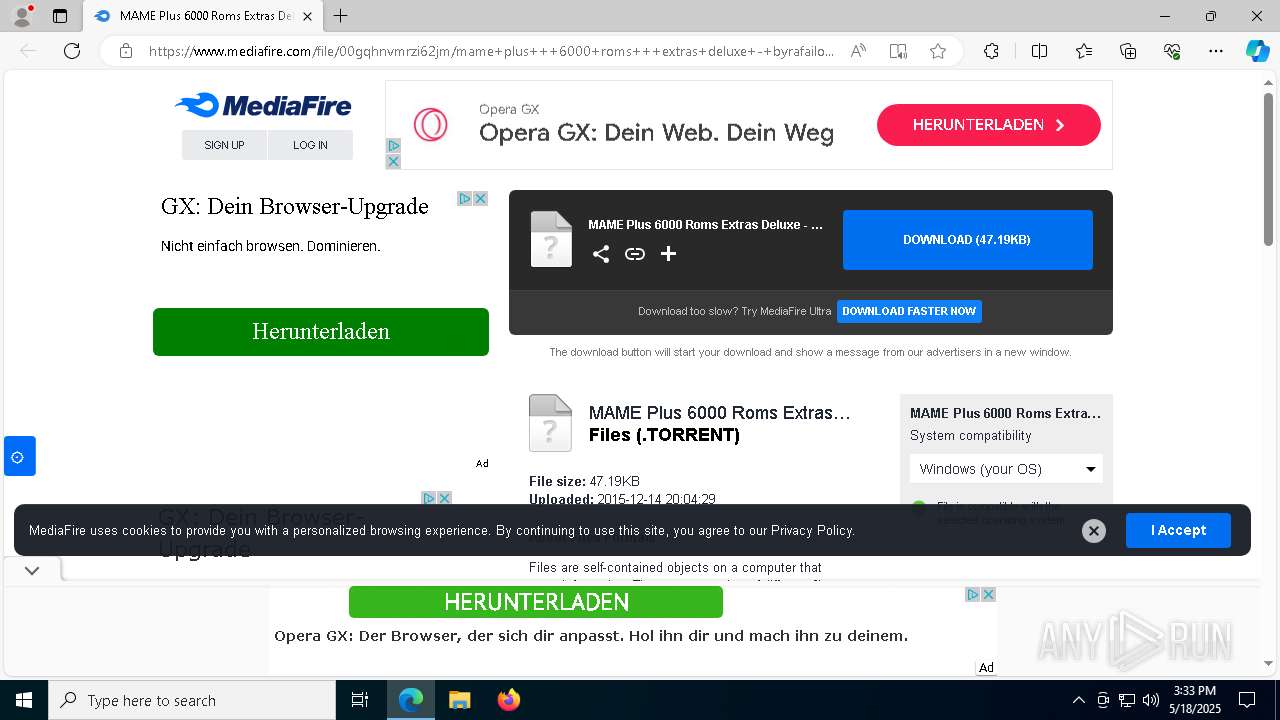
Task: View site information lock icon
Action: point(126,51)
